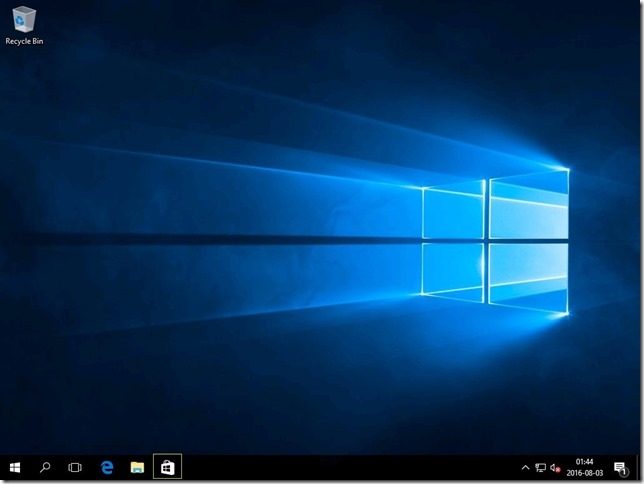Open File Explorer from the taskbar
644x484 pixels.
[x=137, y=467]
